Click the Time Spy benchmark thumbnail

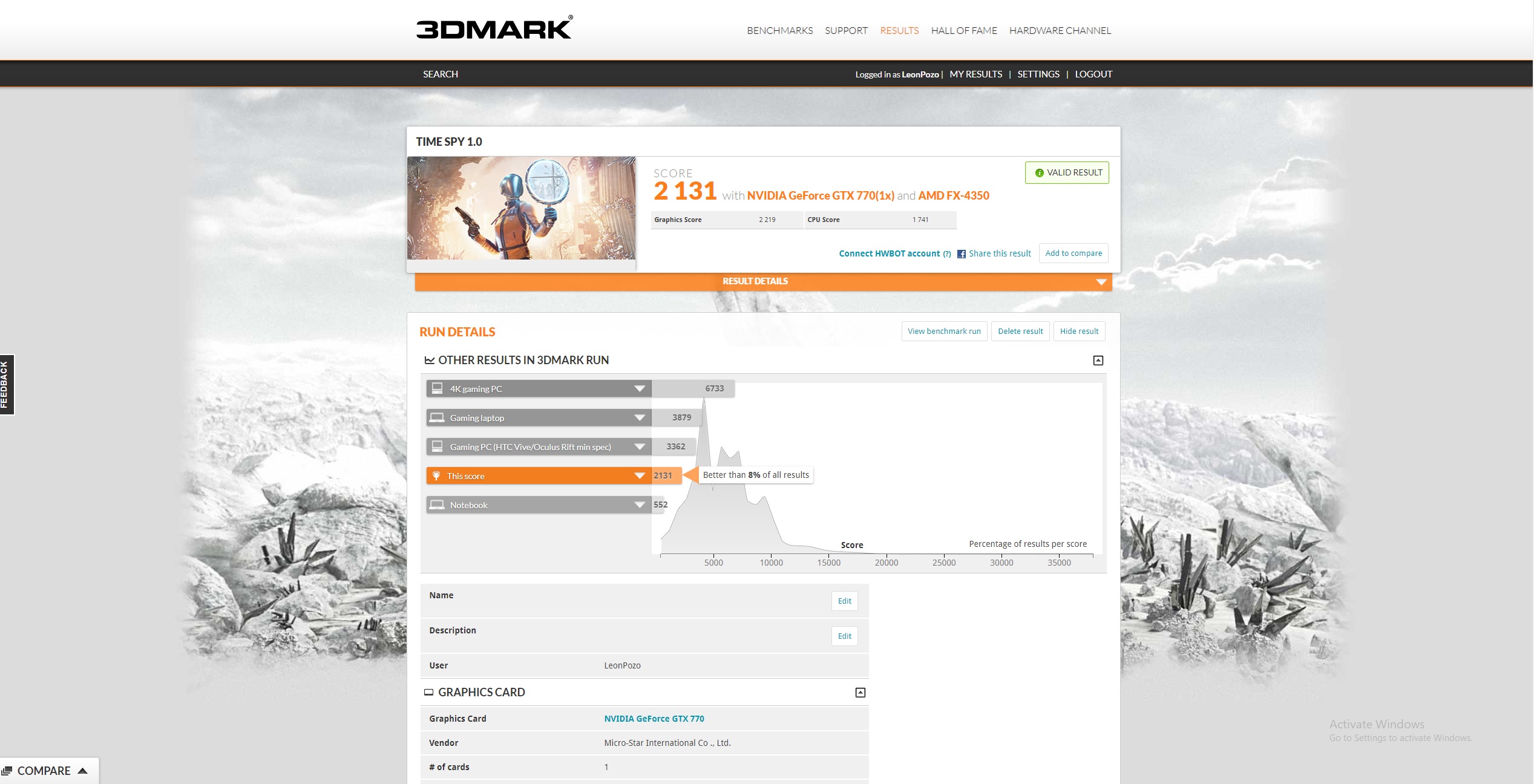tap(521, 208)
